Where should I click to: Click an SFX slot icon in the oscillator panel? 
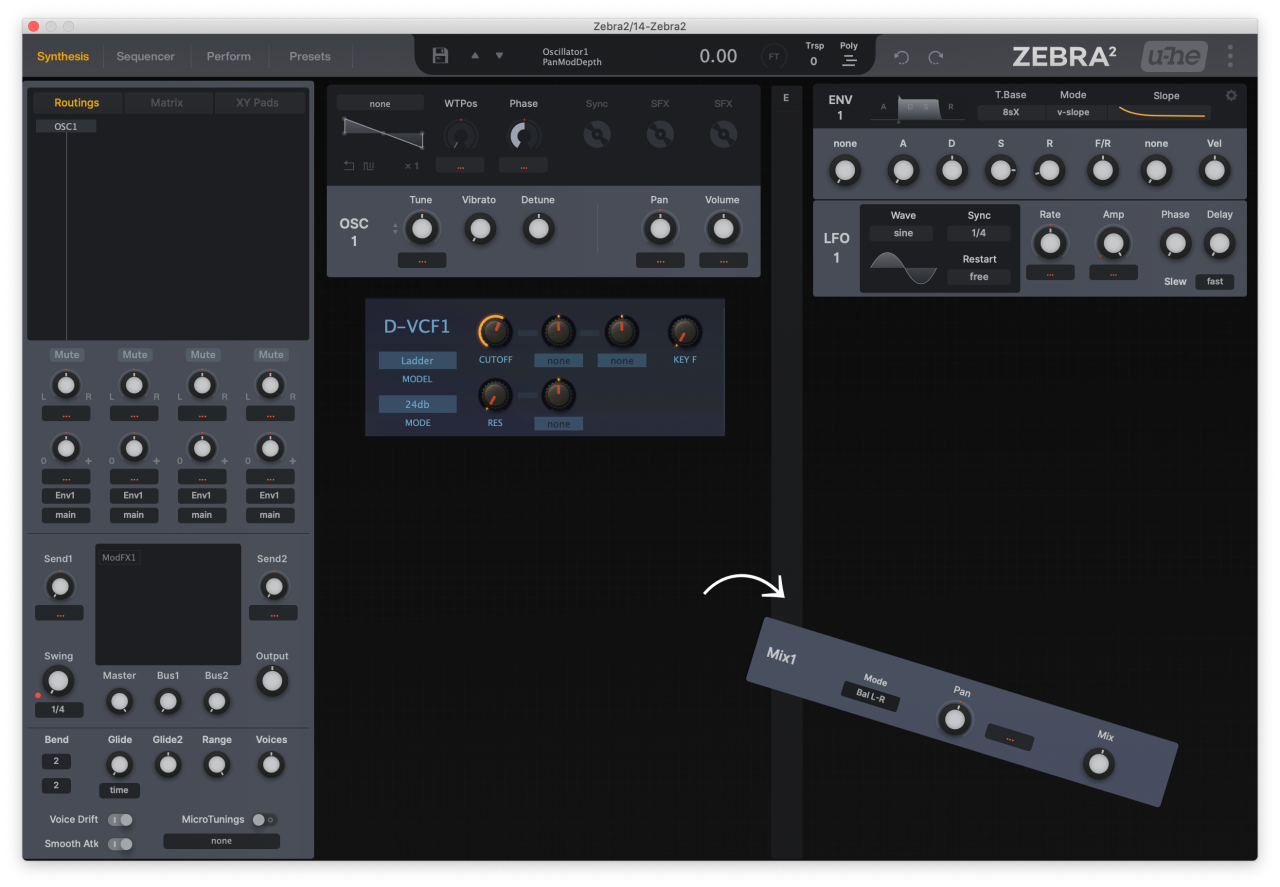[660, 133]
